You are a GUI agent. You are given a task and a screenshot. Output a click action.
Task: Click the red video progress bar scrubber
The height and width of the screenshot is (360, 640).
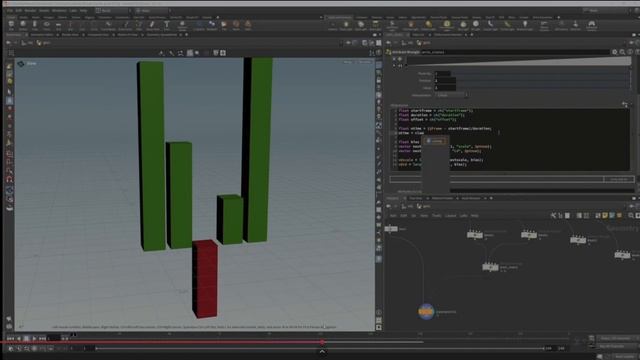click(322, 342)
